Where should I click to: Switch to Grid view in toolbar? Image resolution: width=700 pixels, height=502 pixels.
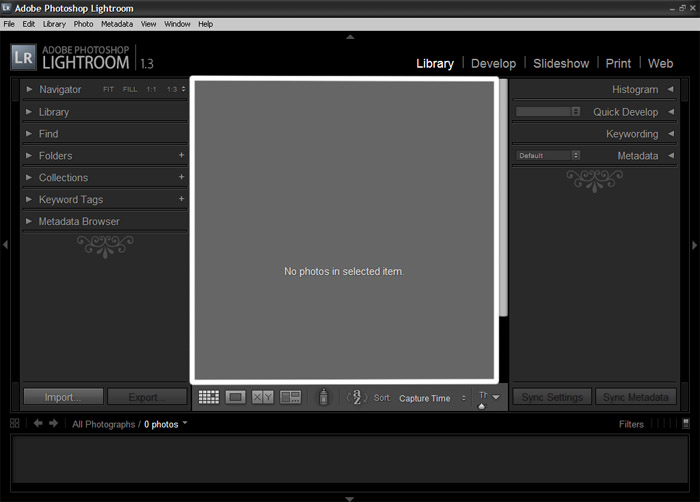(x=208, y=397)
